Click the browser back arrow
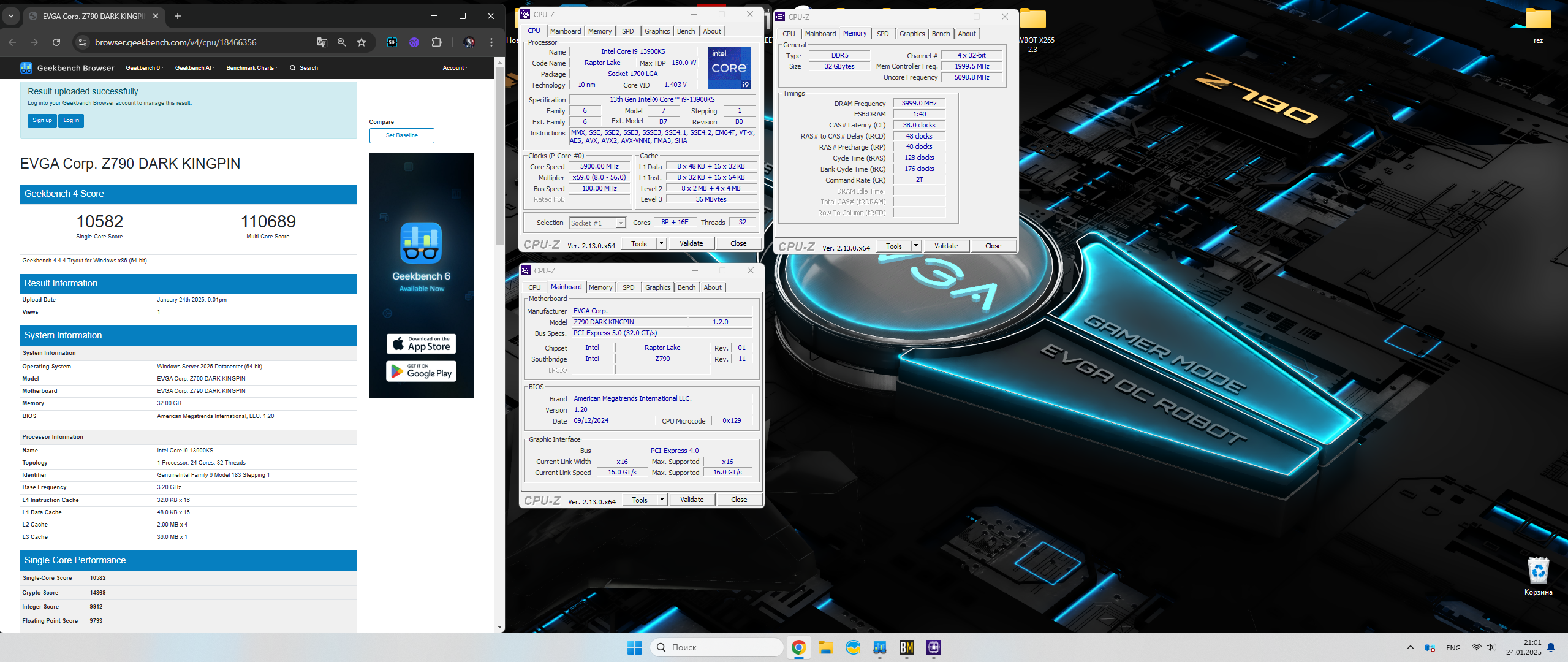1568x662 pixels. [12, 42]
